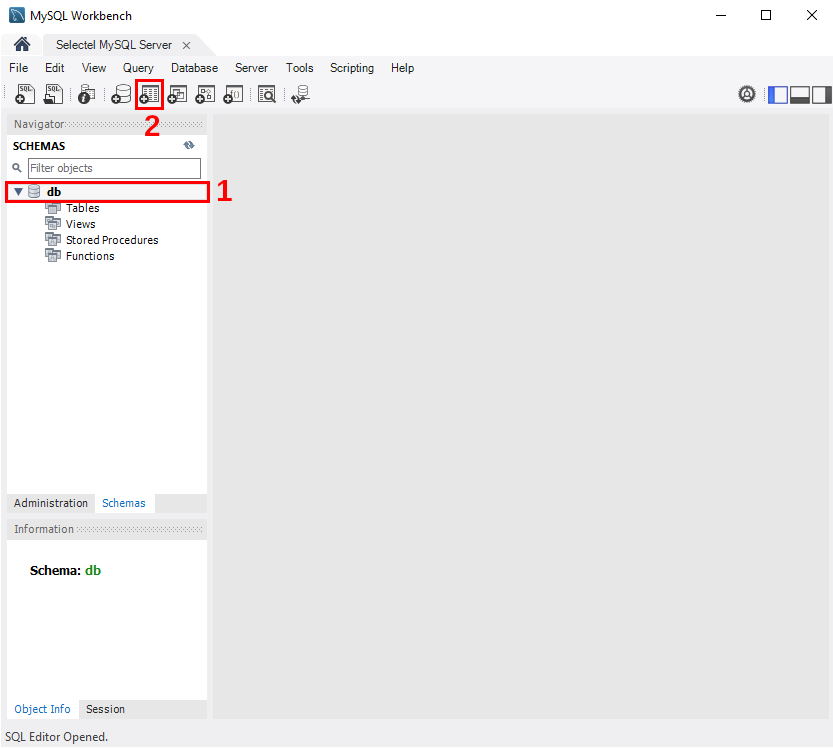The height and width of the screenshot is (748, 833).
Task: Switch to the Session tab
Action: [x=106, y=709]
